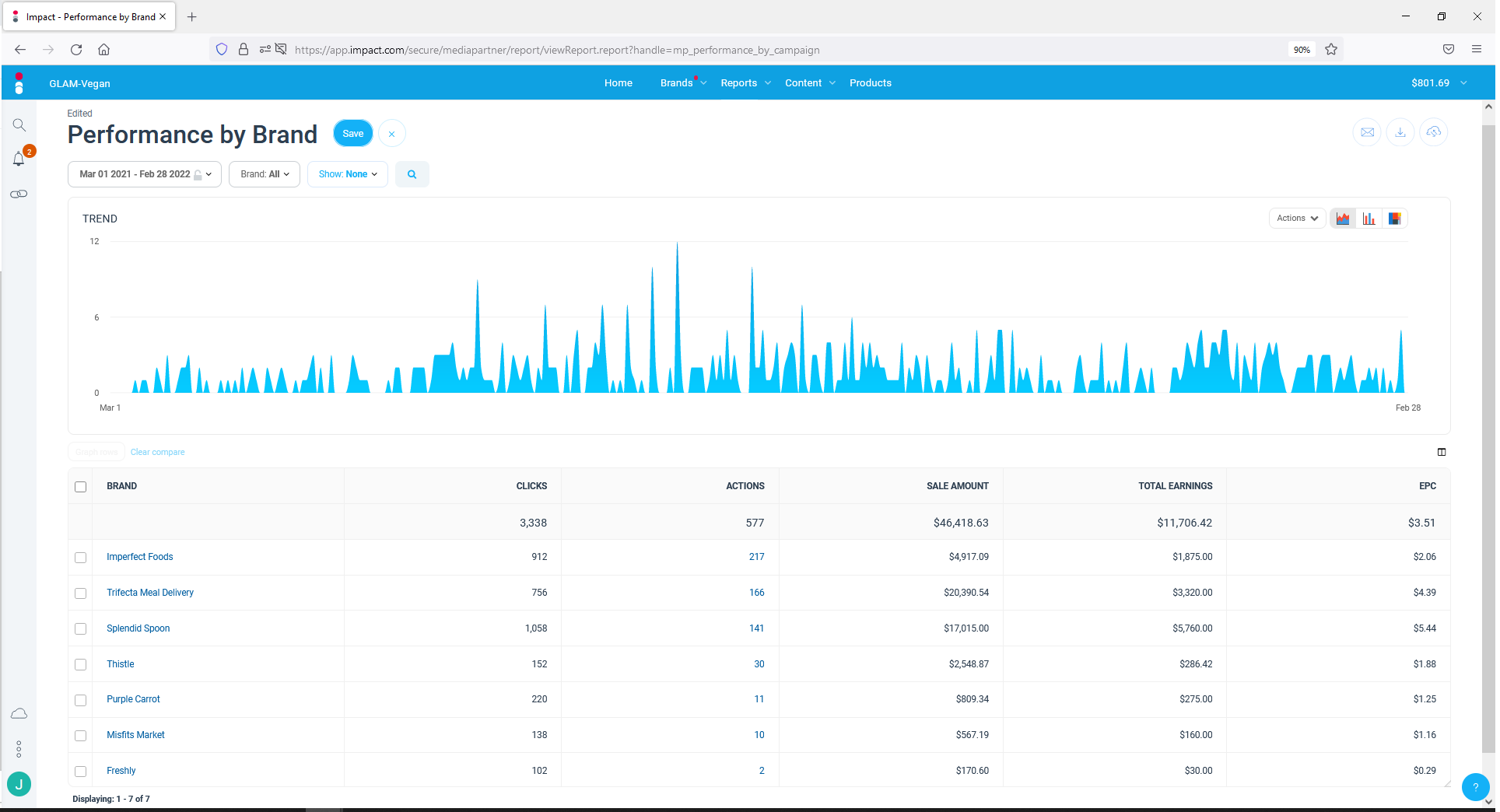
Task: Click the download report icon
Action: point(1400,132)
